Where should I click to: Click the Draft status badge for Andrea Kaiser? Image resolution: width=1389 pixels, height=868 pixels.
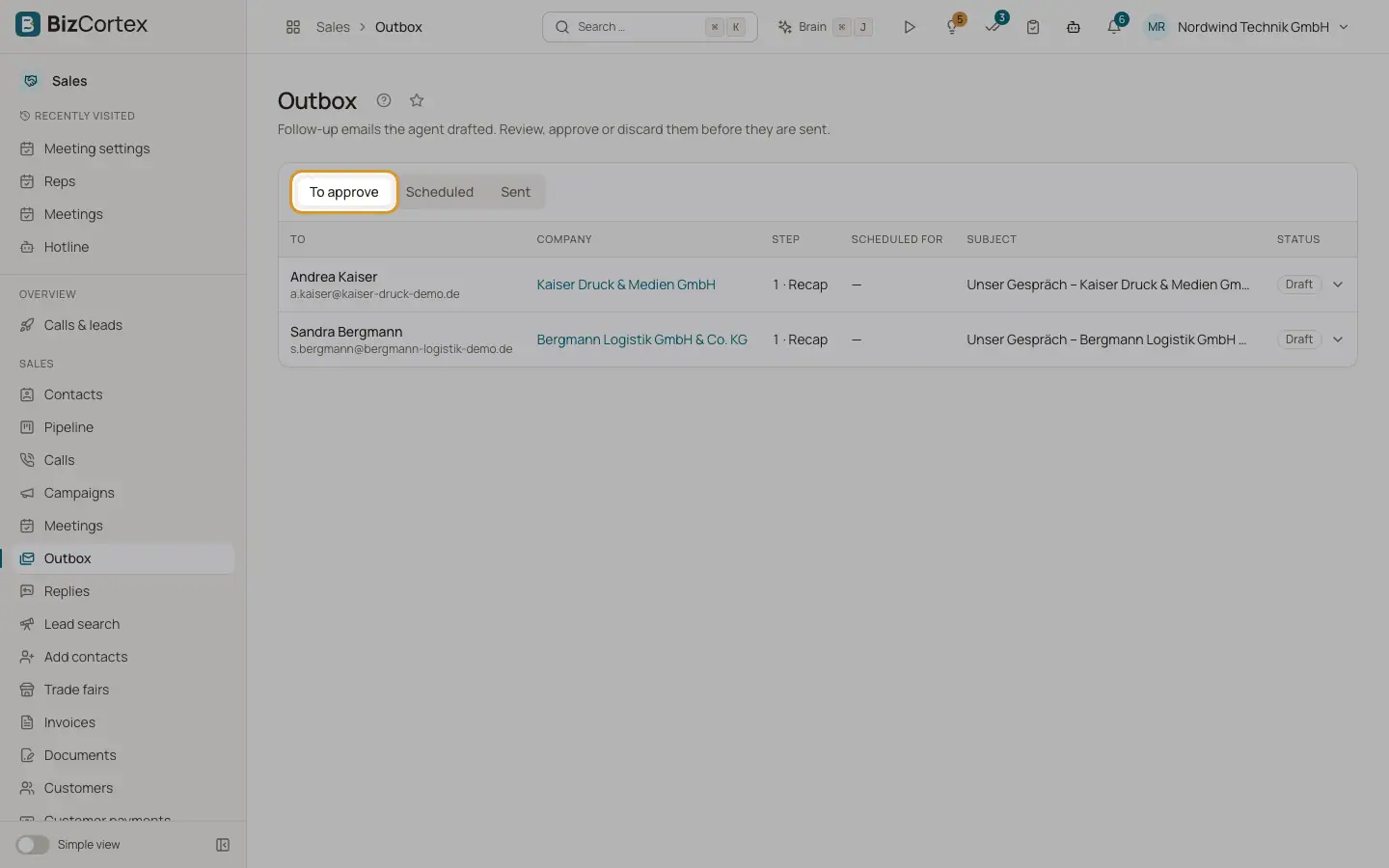pyautogui.click(x=1299, y=285)
